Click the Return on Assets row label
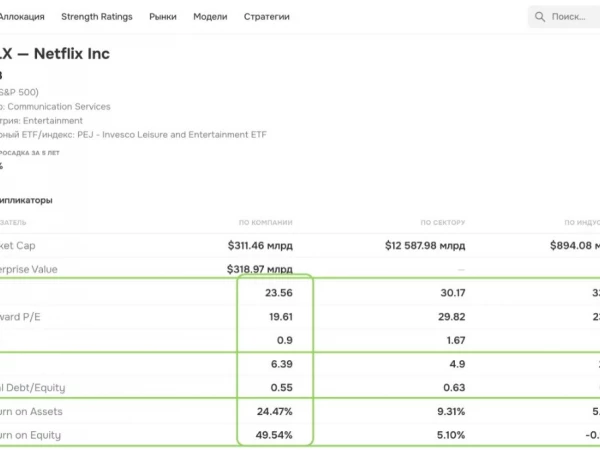The width and height of the screenshot is (600, 450). (x=31, y=411)
